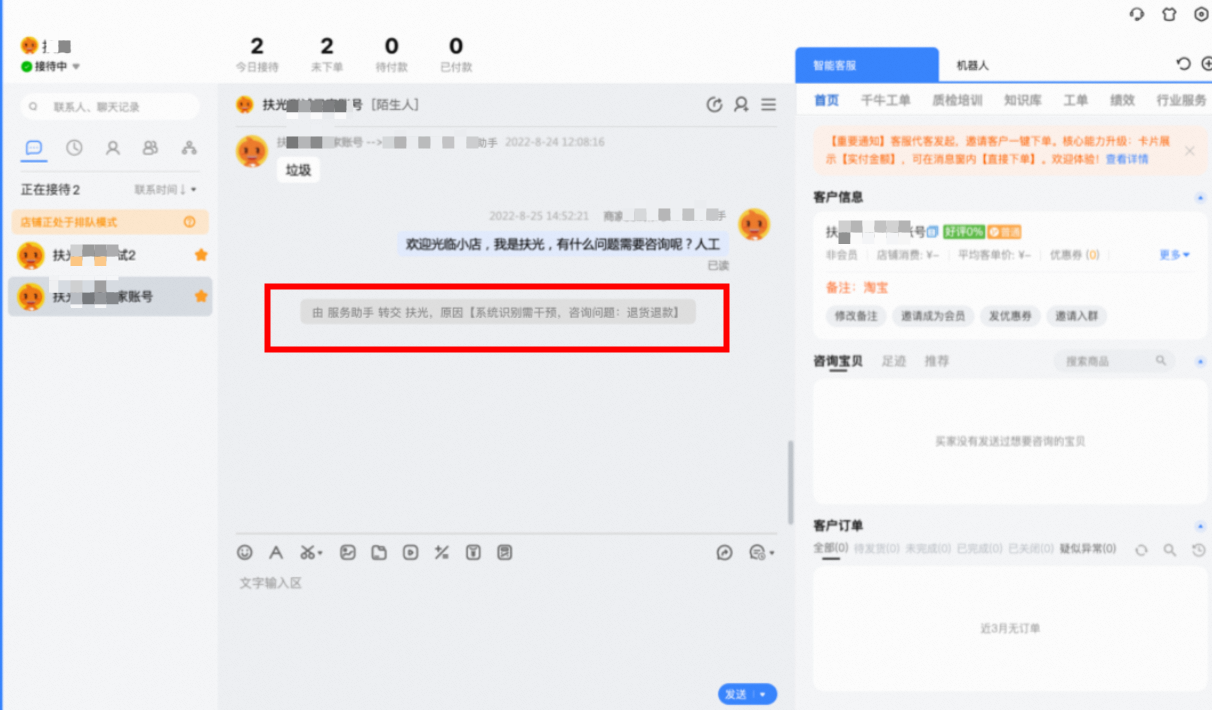This screenshot has height=710, width=1212.
Task: Select the 行业服务 tab
Action: [1181, 100]
